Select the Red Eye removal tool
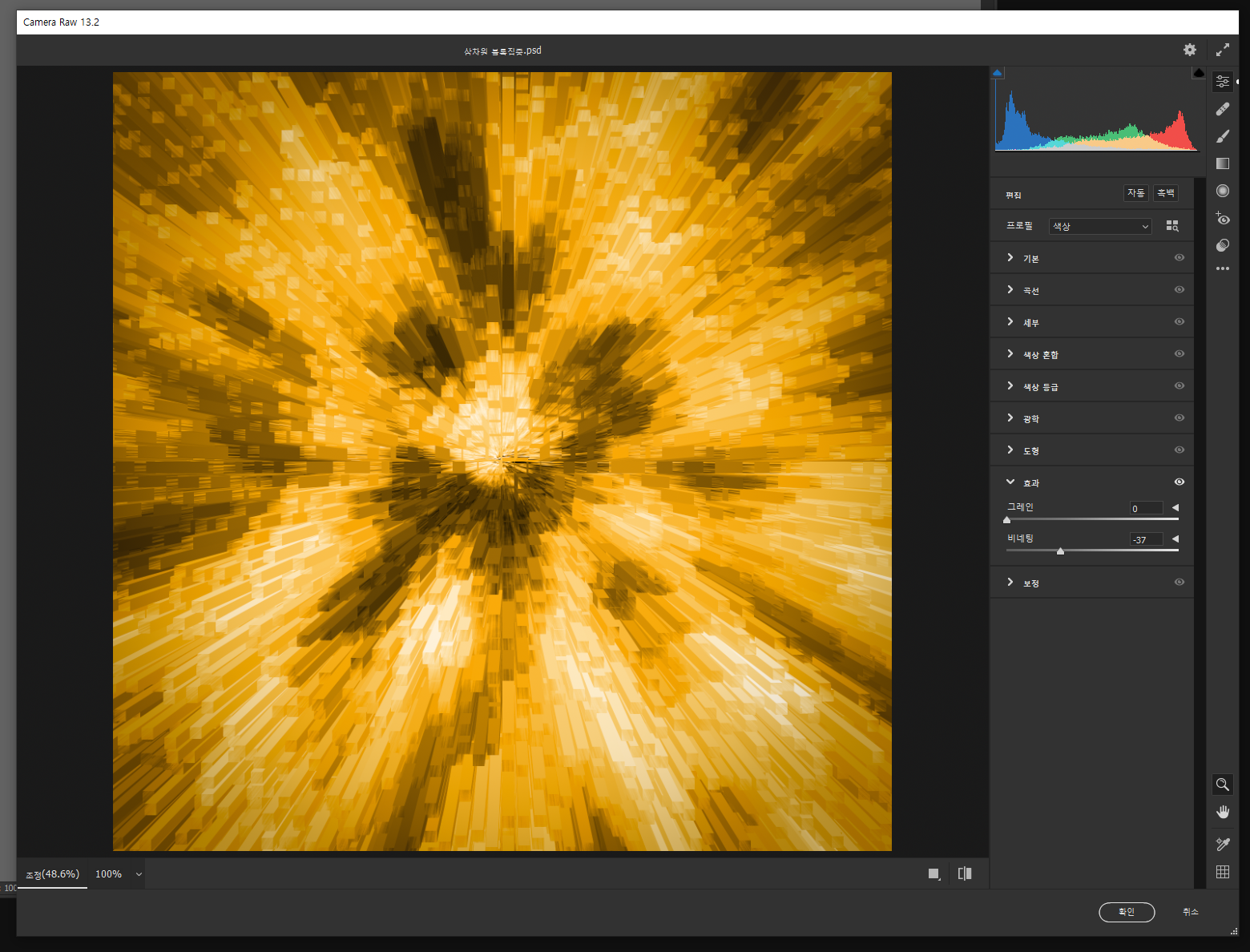Image resolution: width=1250 pixels, height=952 pixels. point(1223,218)
